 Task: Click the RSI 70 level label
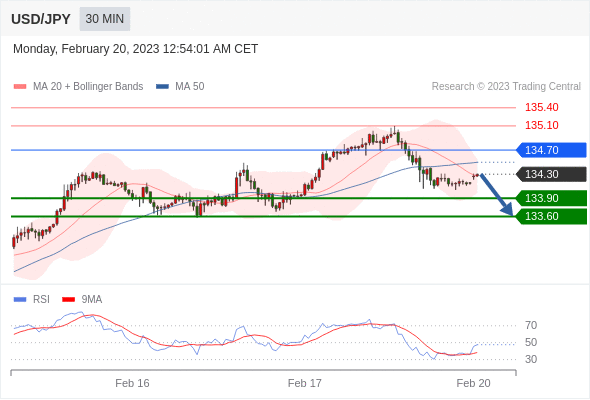click(x=531, y=325)
